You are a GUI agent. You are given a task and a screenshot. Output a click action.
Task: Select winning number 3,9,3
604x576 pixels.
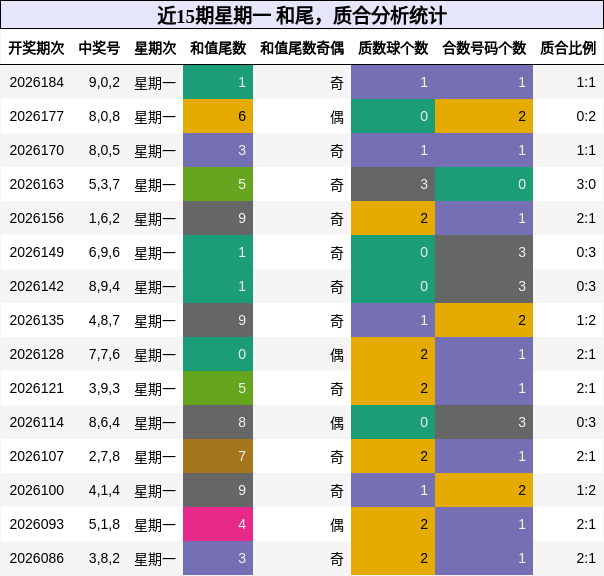click(x=104, y=388)
